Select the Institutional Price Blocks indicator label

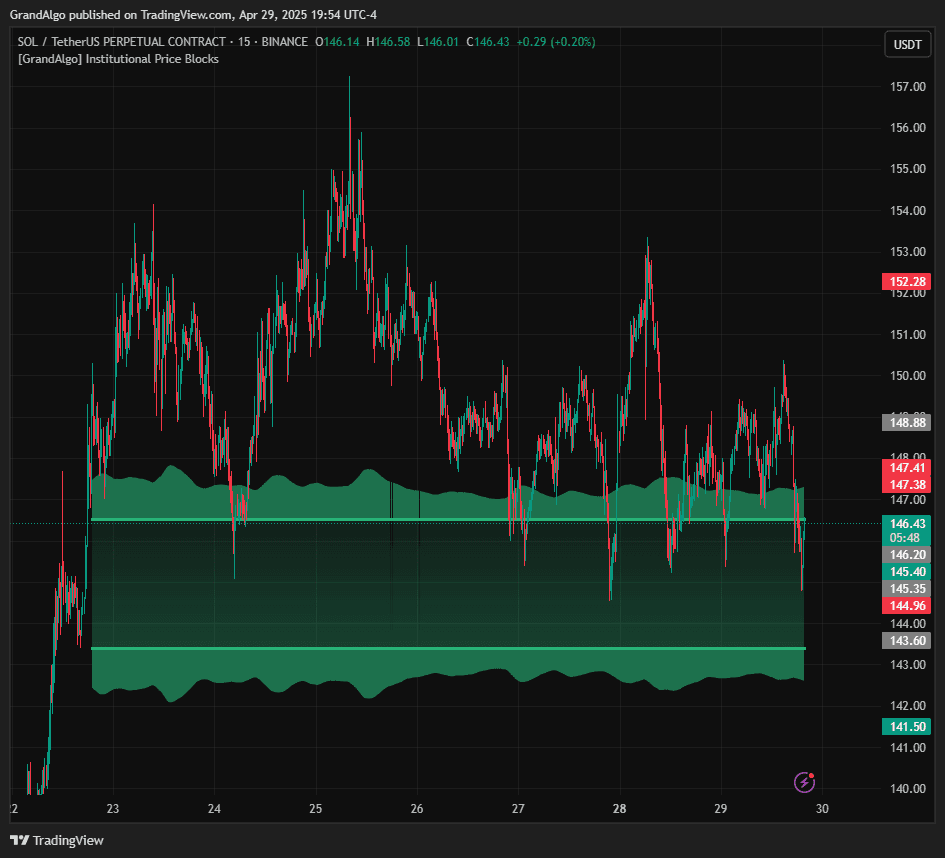[x=118, y=59]
